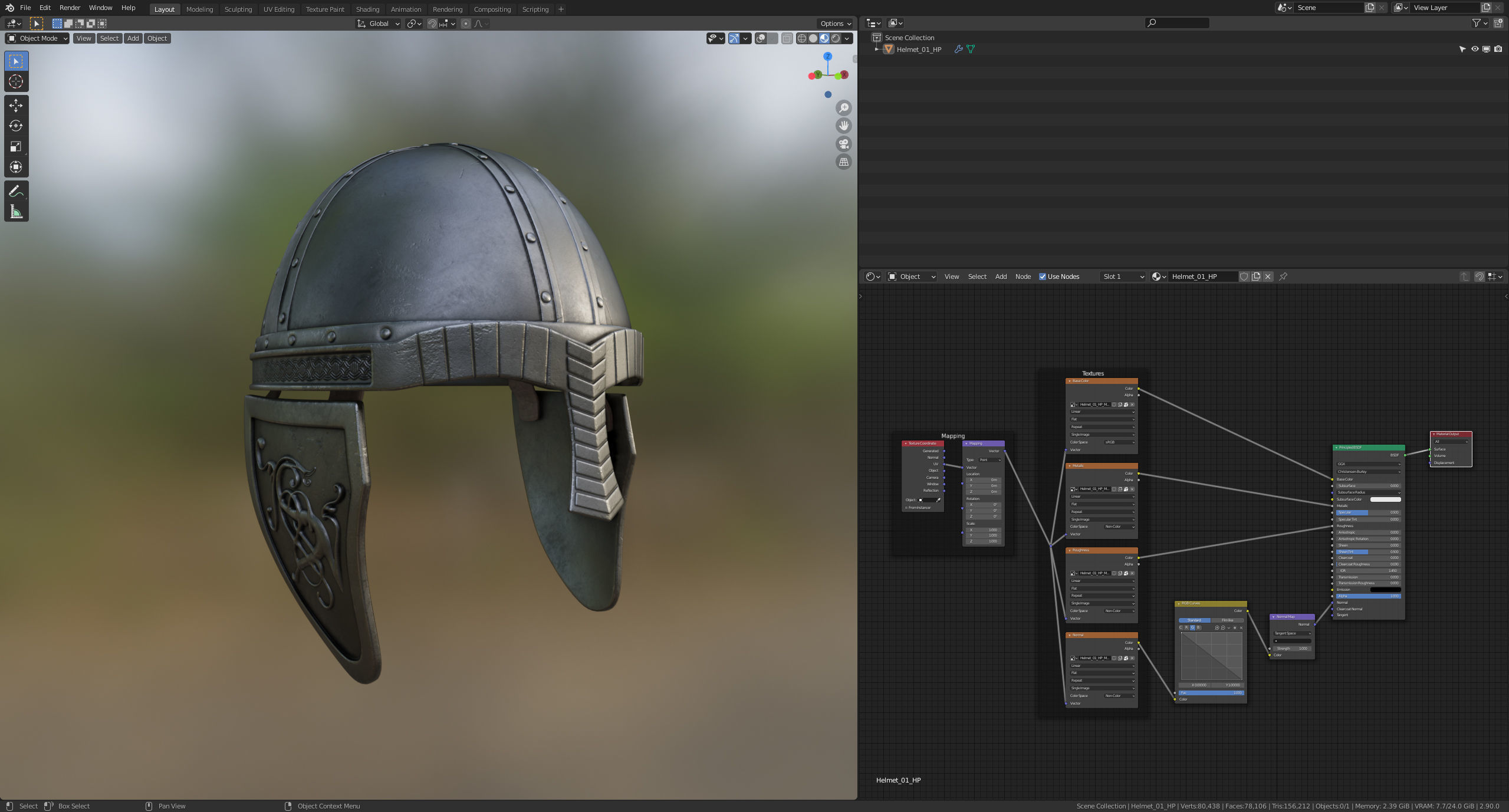Click the Subsurface Color swatch in Principled BSDF
The height and width of the screenshot is (812, 1509).
pyautogui.click(x=1385, y=499)
